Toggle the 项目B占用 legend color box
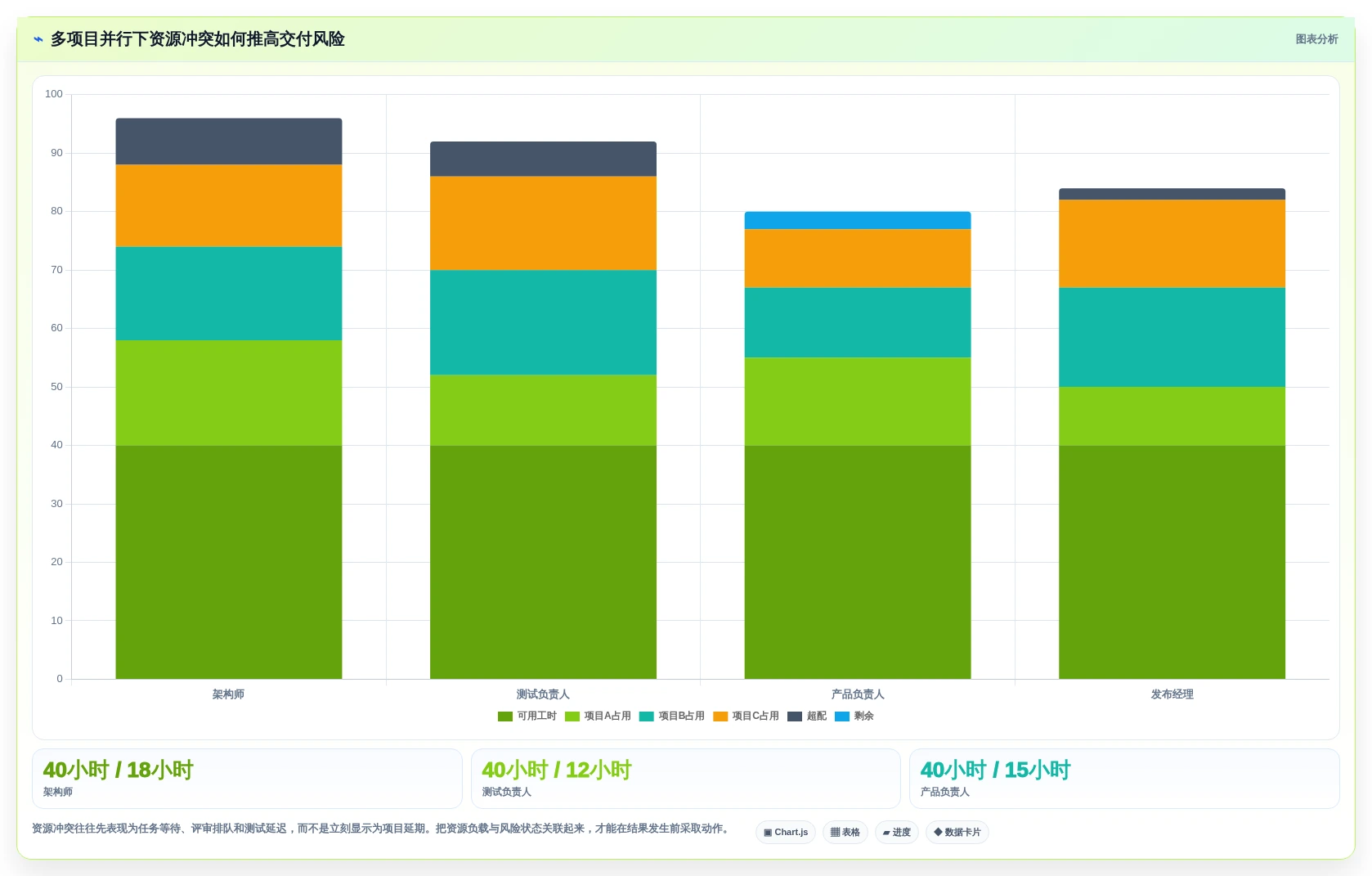The image size is (1372, 876). pos(647,717)
